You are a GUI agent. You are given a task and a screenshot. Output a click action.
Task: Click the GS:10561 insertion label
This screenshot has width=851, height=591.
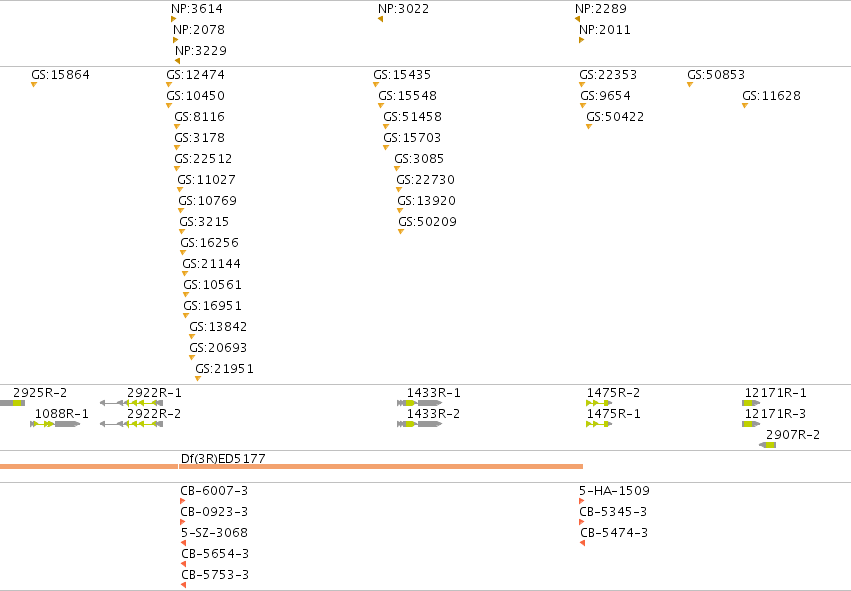tap(212, 285)
